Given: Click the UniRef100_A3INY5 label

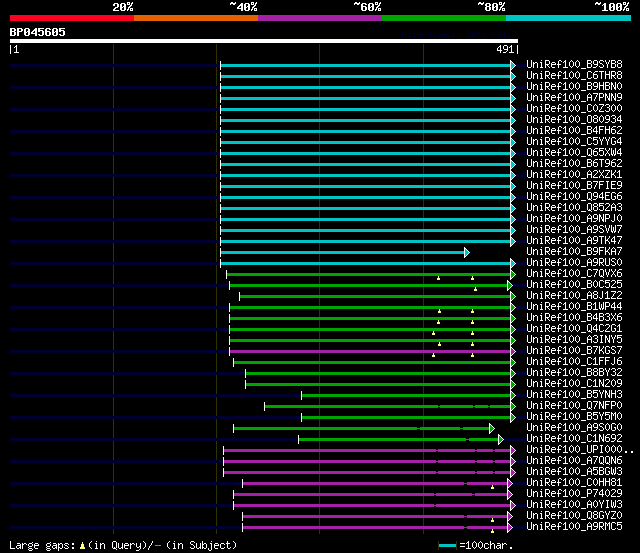Looking at the screenshot, I should (574, 340).
